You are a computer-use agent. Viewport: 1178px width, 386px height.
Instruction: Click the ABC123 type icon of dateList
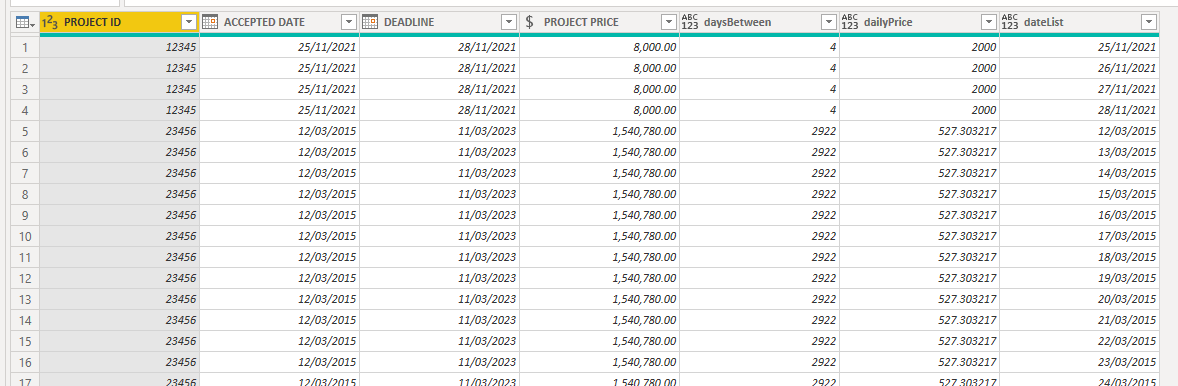click(x=1010, y=23)
